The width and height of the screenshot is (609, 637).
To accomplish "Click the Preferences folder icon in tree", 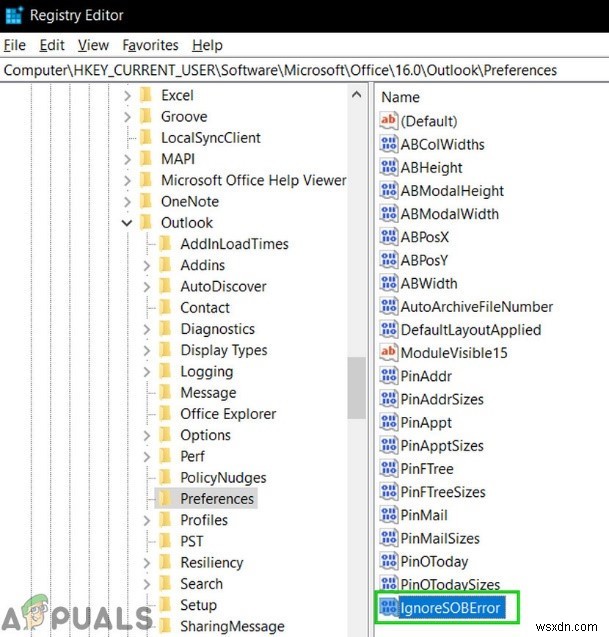I will pyautogui.click(x=165, y=498).
